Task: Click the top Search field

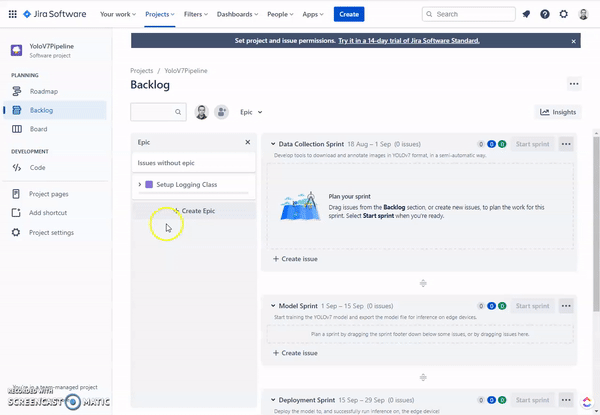Action: click(x=468, y=14)
